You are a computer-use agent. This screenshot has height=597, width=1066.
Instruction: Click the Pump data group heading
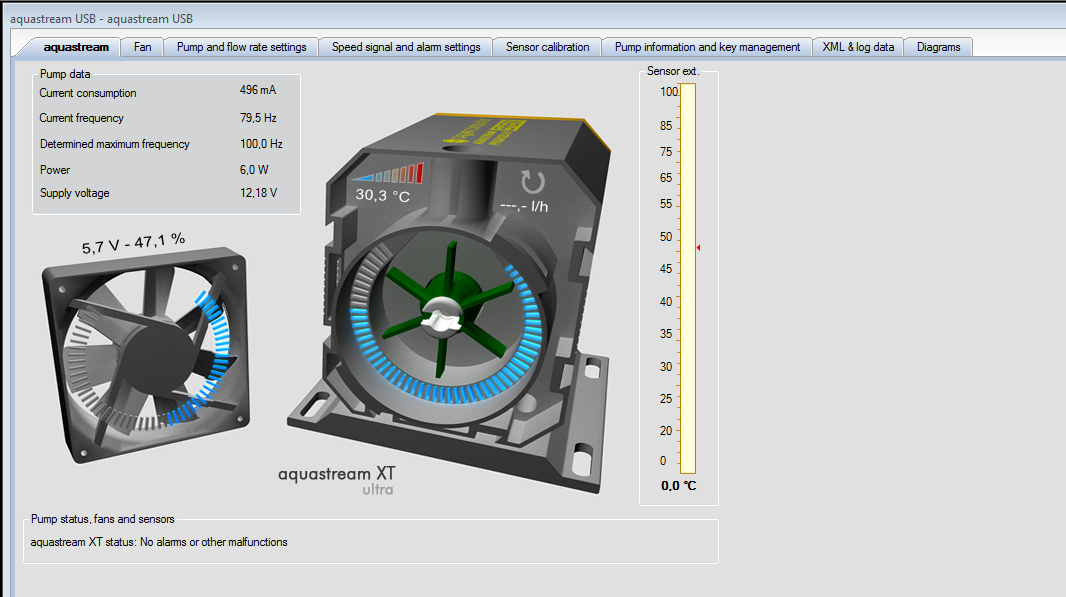[x=65, y=73]
